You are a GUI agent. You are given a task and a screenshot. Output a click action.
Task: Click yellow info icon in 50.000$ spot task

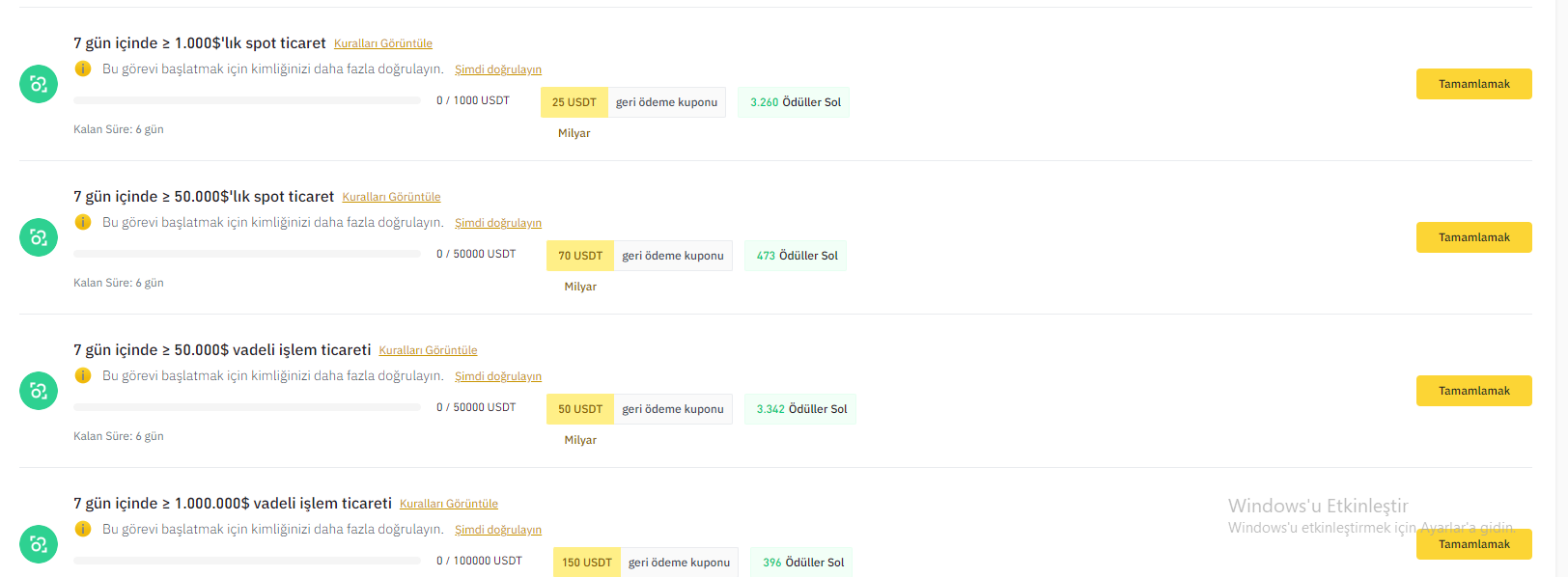point(83,222)
